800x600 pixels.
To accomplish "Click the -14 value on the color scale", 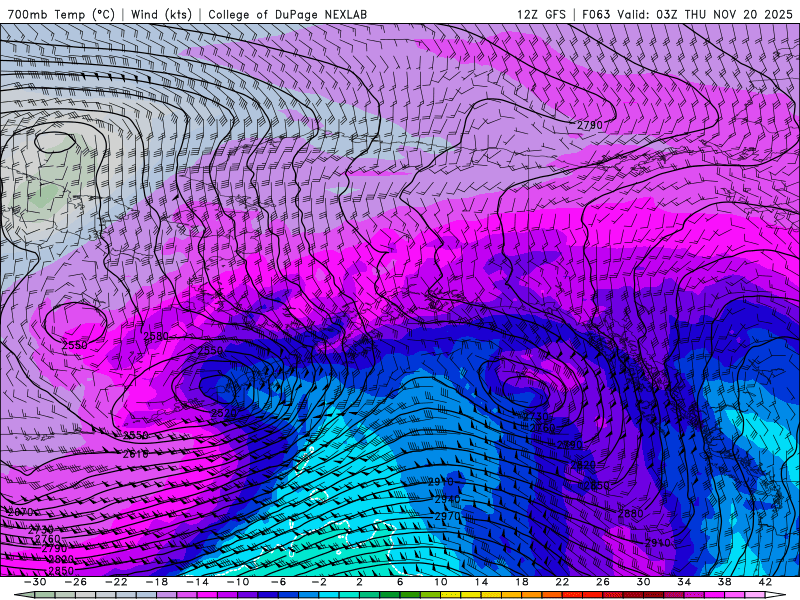I will click(197, 582).
